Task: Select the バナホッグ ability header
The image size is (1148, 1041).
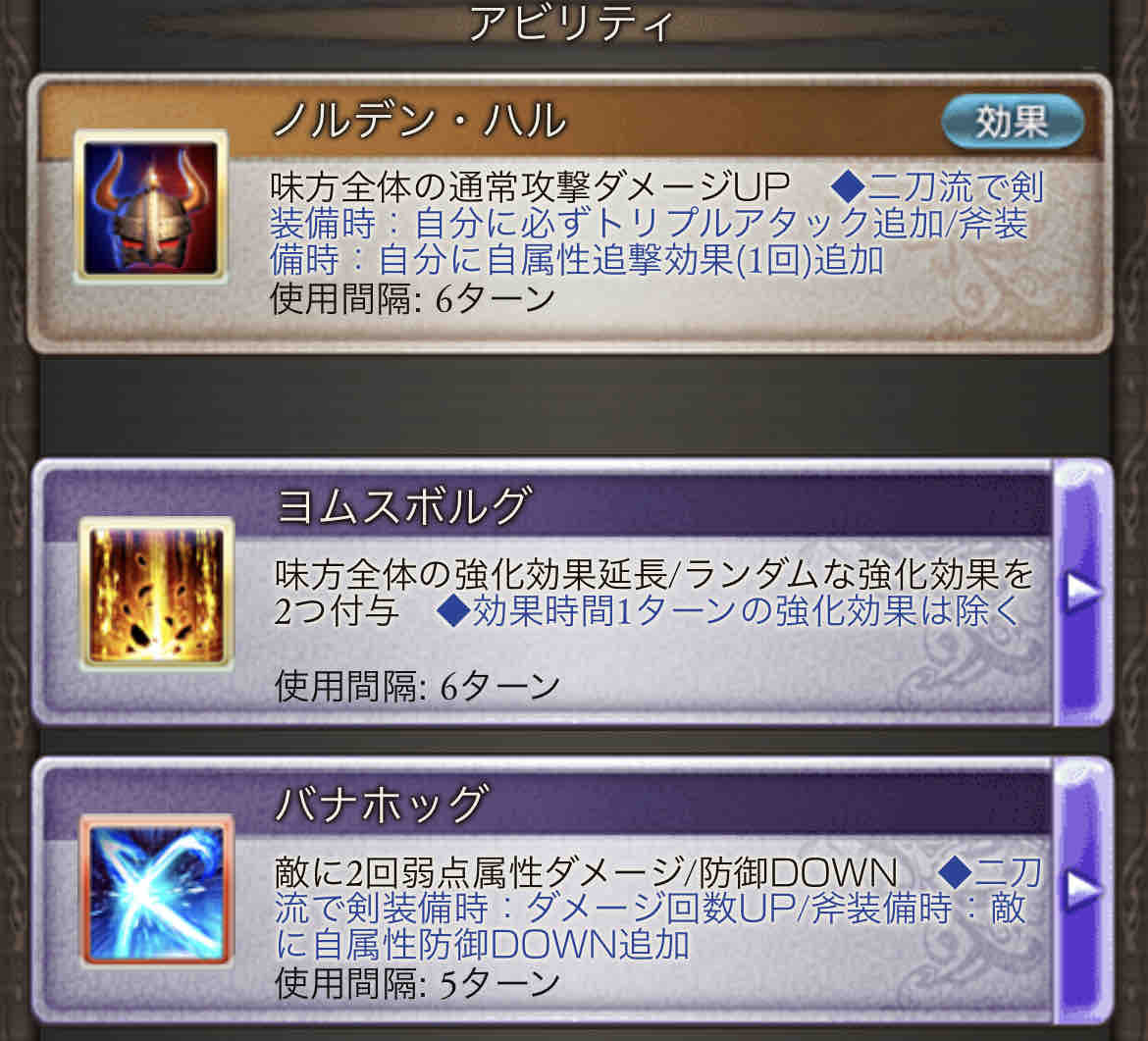Action: 381,804
